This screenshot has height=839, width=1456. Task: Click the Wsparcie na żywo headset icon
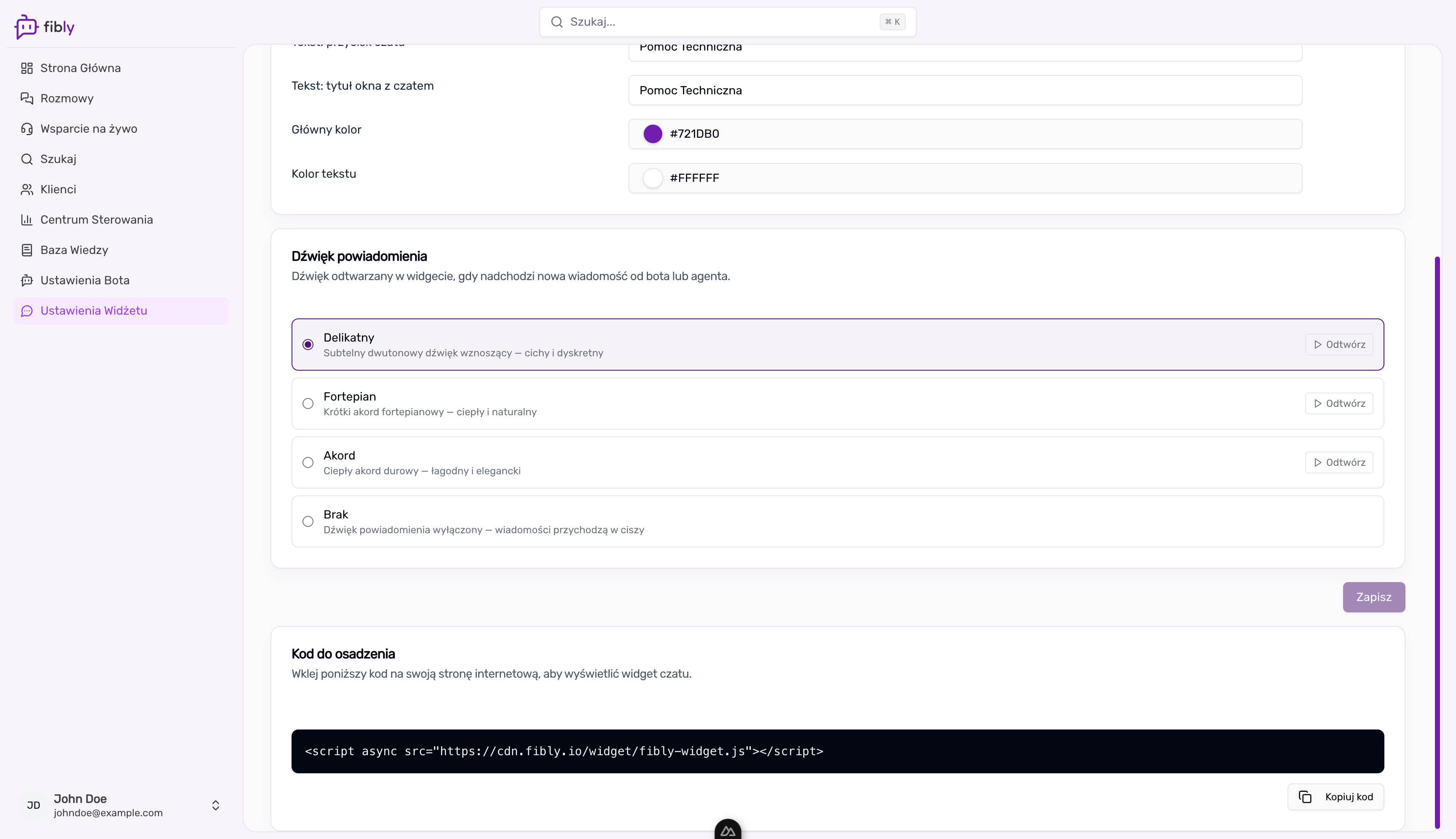27,128
